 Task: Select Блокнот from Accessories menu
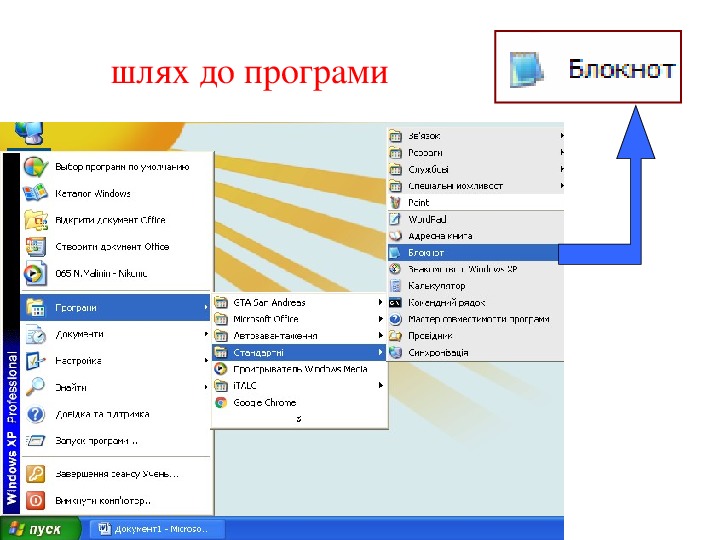tap(474, 253)
